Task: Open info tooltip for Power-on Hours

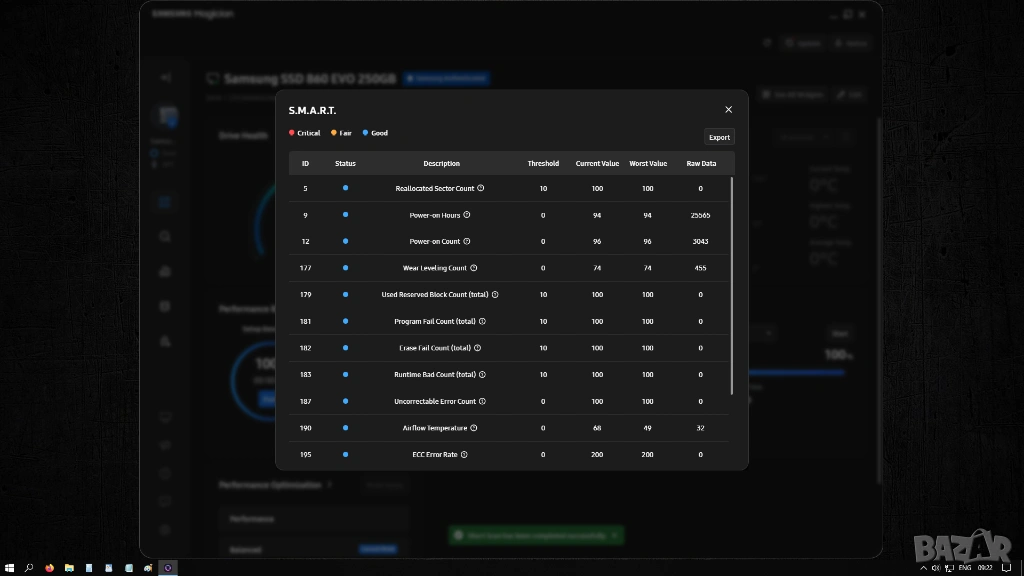Action: click(x=467, y=215)
